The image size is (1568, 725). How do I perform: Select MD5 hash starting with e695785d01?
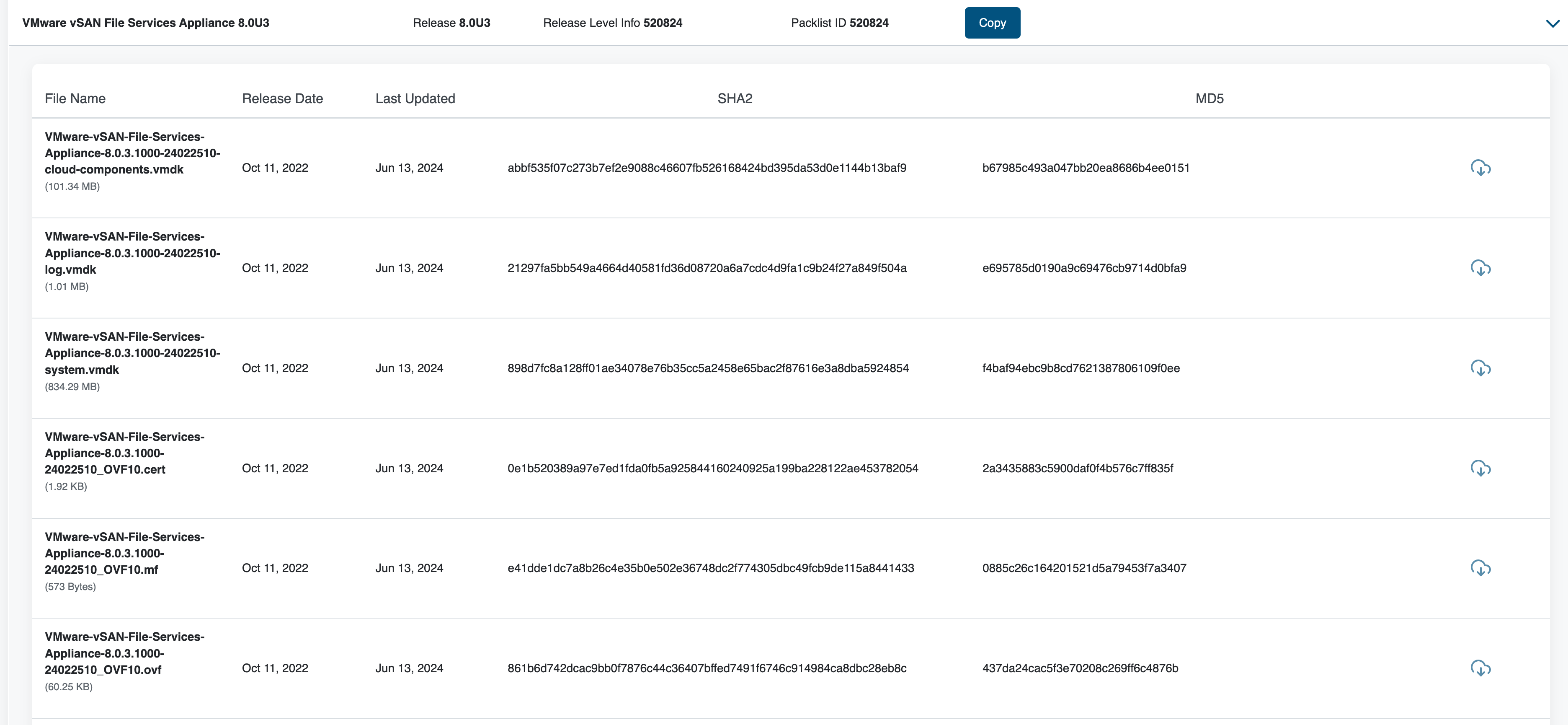pyautogui.click(x=1084, y=268)
